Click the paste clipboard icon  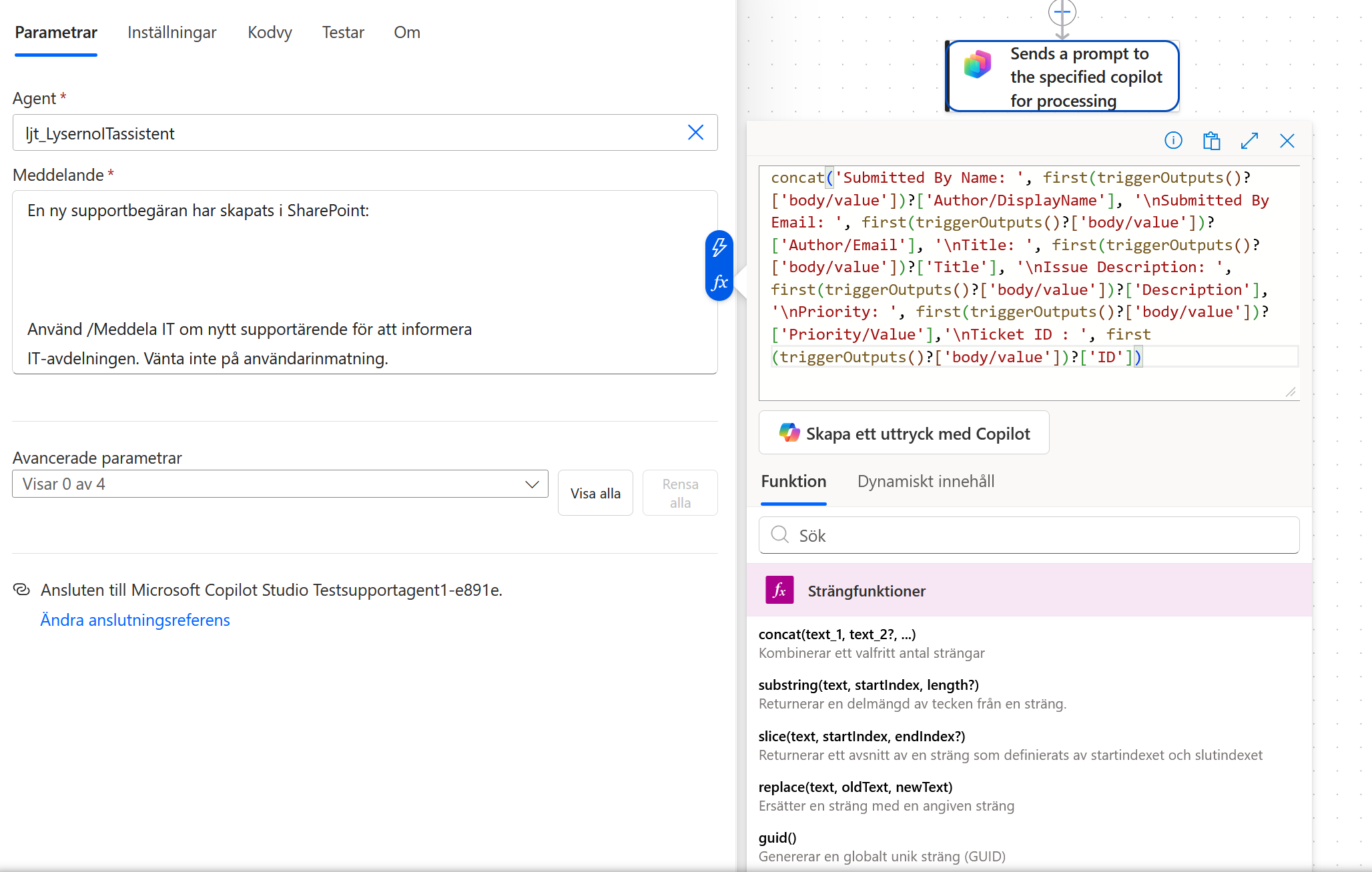(1211, 140)
